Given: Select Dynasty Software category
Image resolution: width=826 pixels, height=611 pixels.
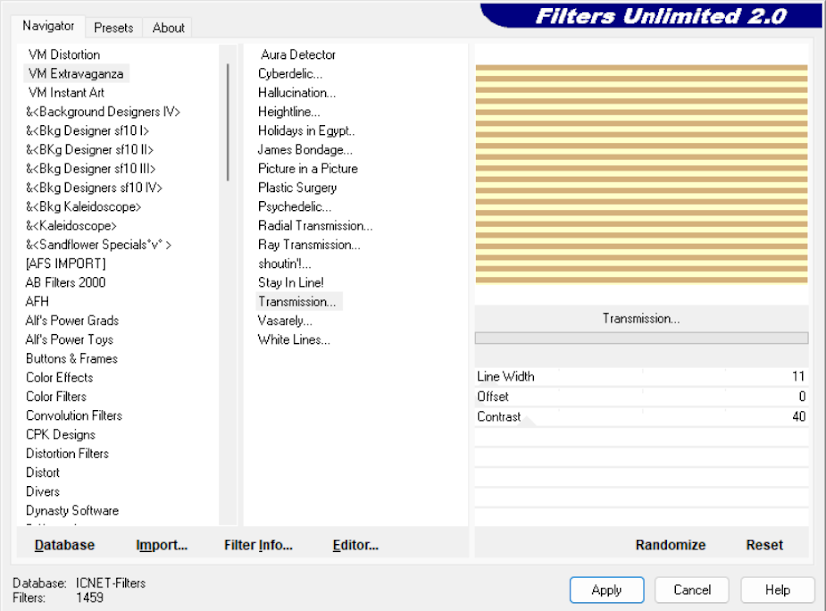Looking at the screenshot, I should coord(72,510).
